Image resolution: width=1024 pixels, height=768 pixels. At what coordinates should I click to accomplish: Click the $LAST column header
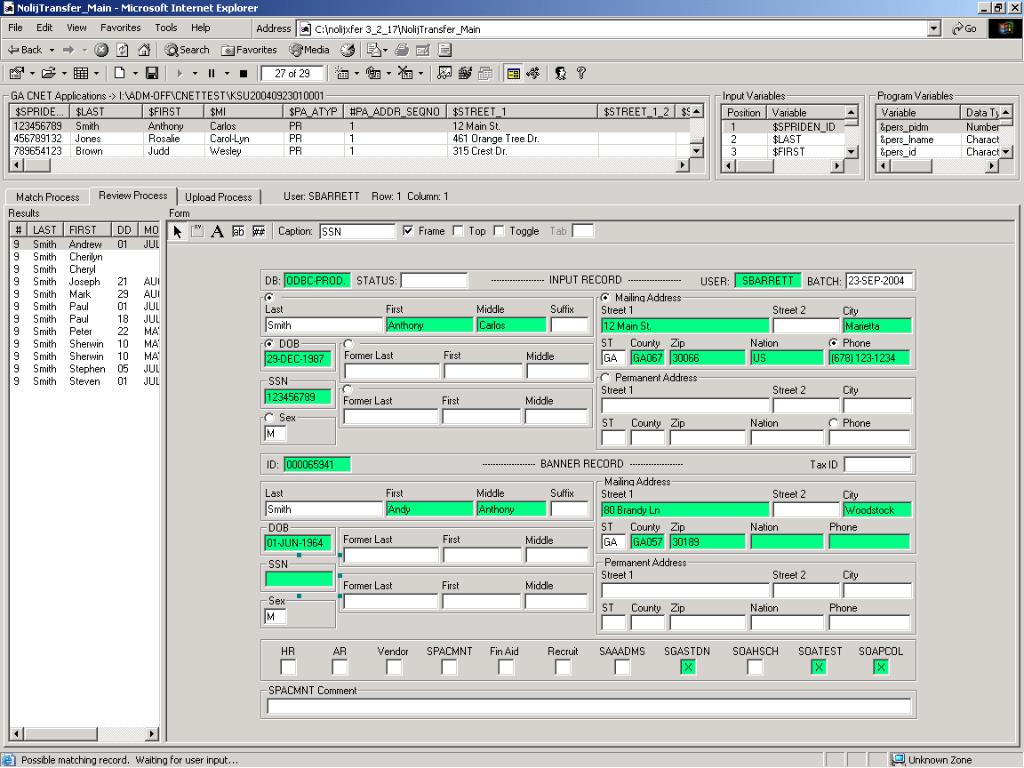point(107,112)
